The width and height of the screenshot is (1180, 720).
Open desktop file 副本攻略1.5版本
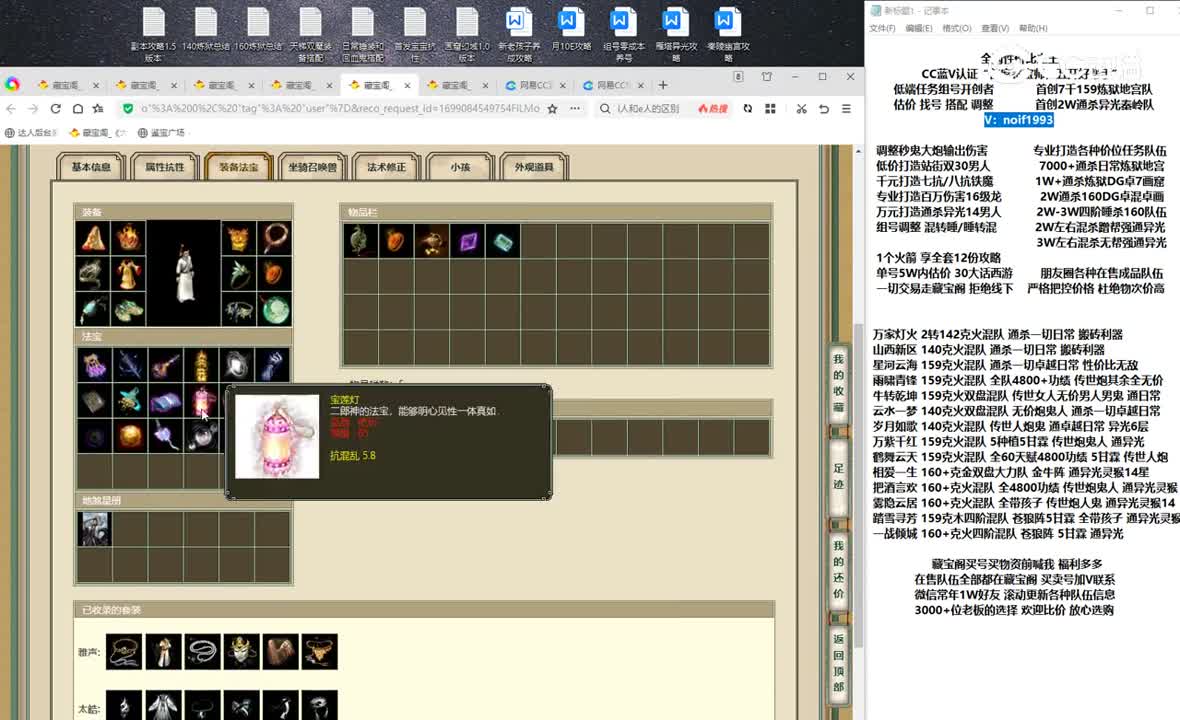click(x=154, y=34)
